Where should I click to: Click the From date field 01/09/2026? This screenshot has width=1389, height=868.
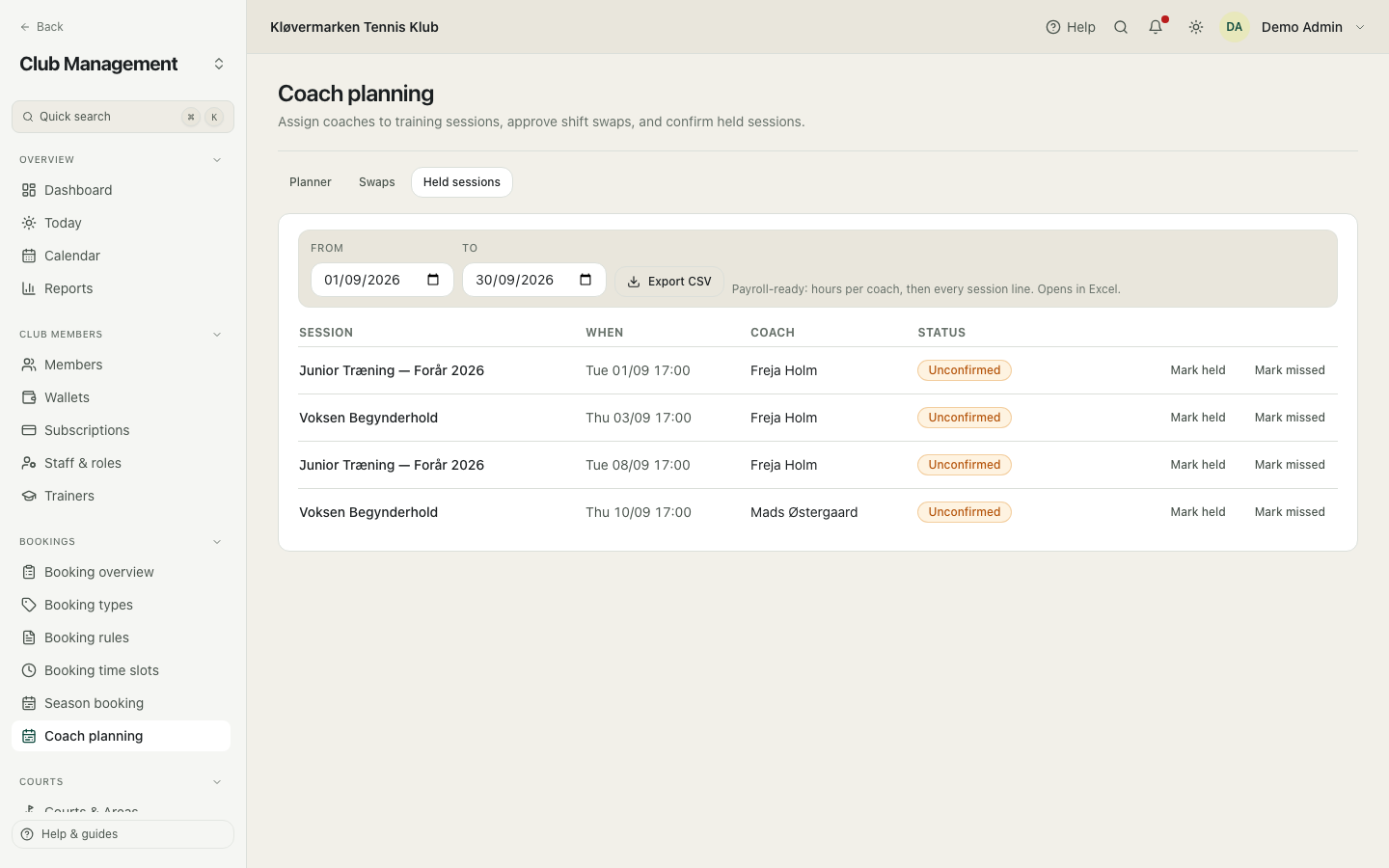click(x=382, y=280)
